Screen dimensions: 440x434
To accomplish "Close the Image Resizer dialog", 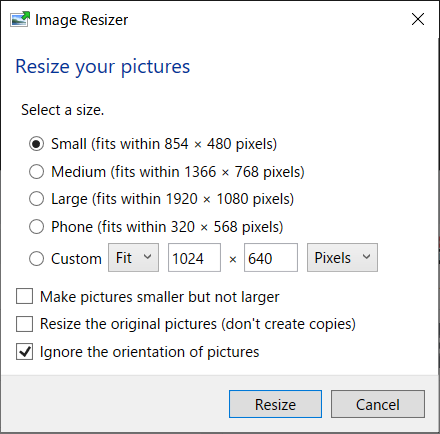I will point(418,19).
